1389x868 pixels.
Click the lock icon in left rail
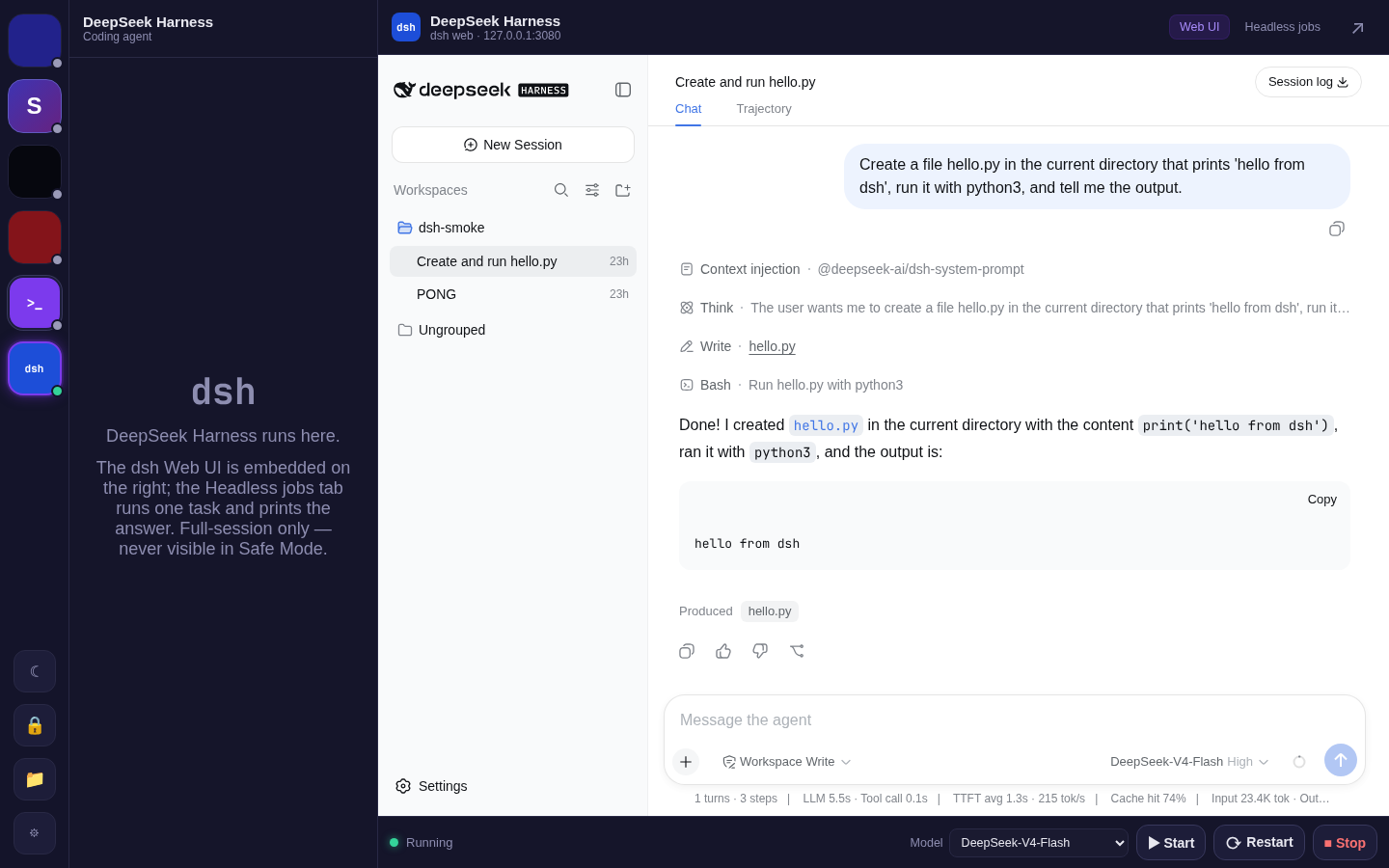tap(35, 725)
